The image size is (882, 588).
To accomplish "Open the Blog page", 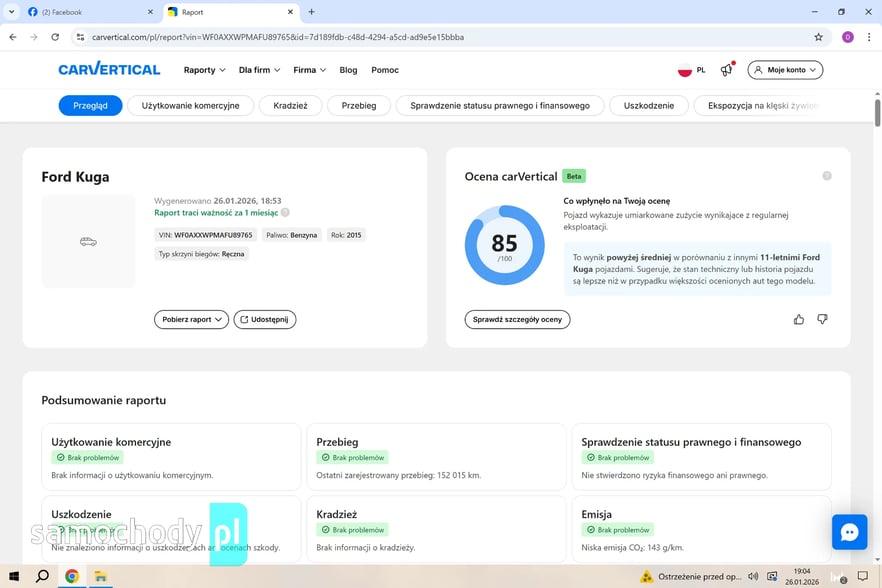I will (348, 70).
